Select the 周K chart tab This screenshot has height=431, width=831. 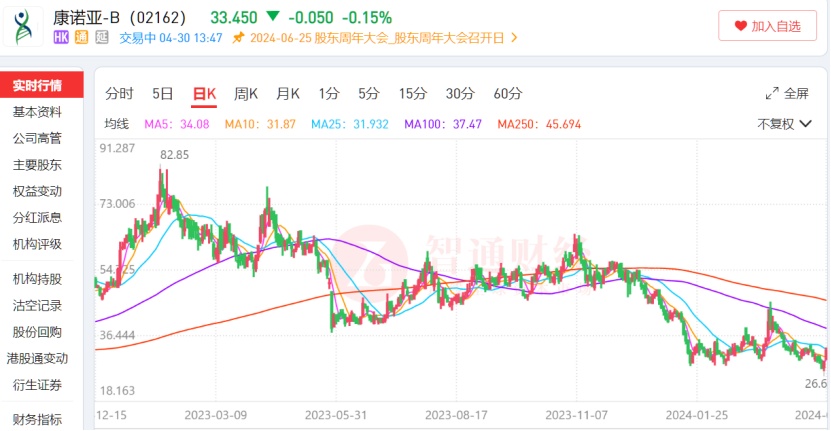[x=246, y=94]
